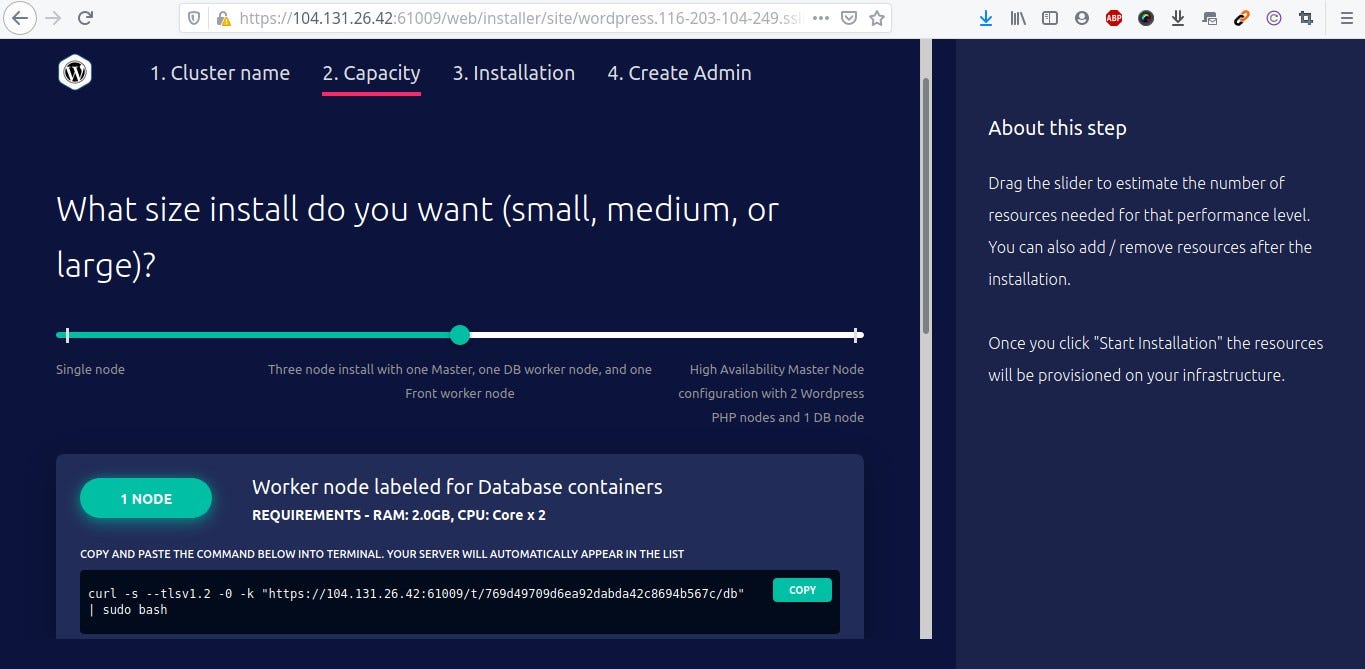Click the 'COPY AND PASTE THE COMMAND' instruction

point(382,554)
